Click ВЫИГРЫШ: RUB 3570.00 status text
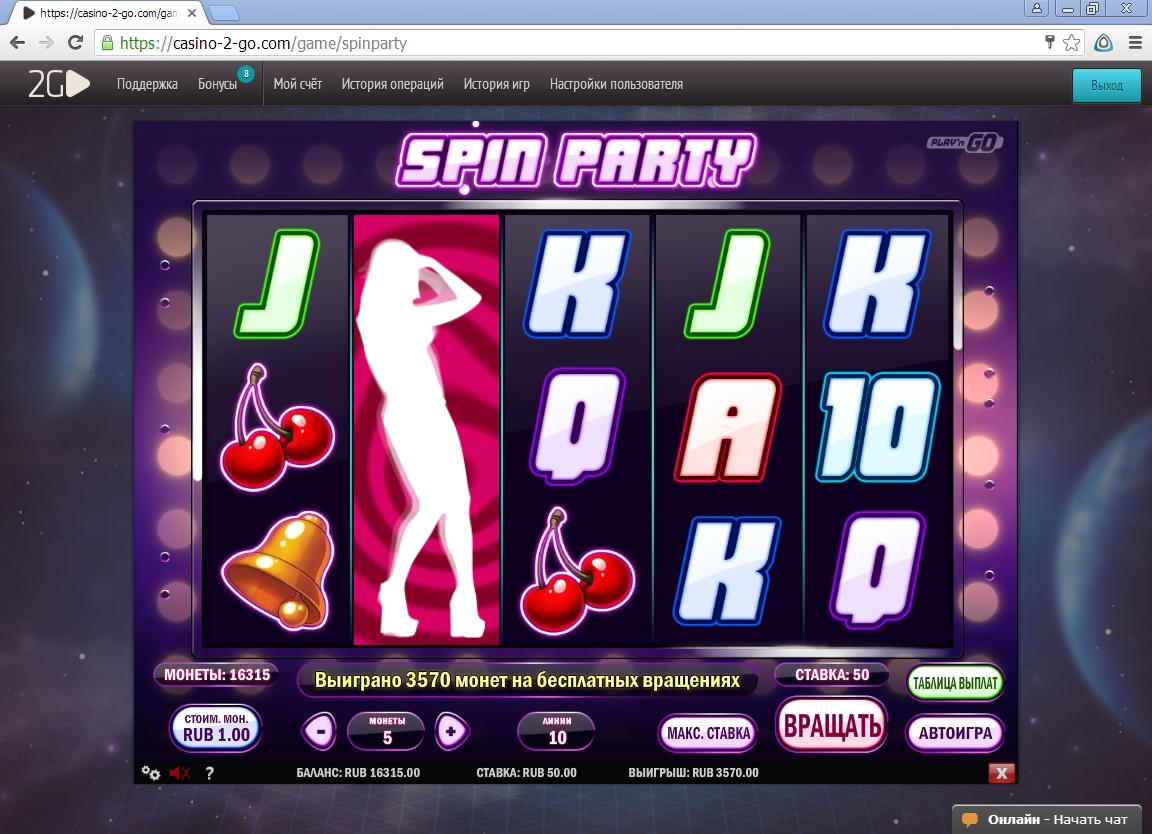Viewport: 1152px width, 834px height. [693, 772]
